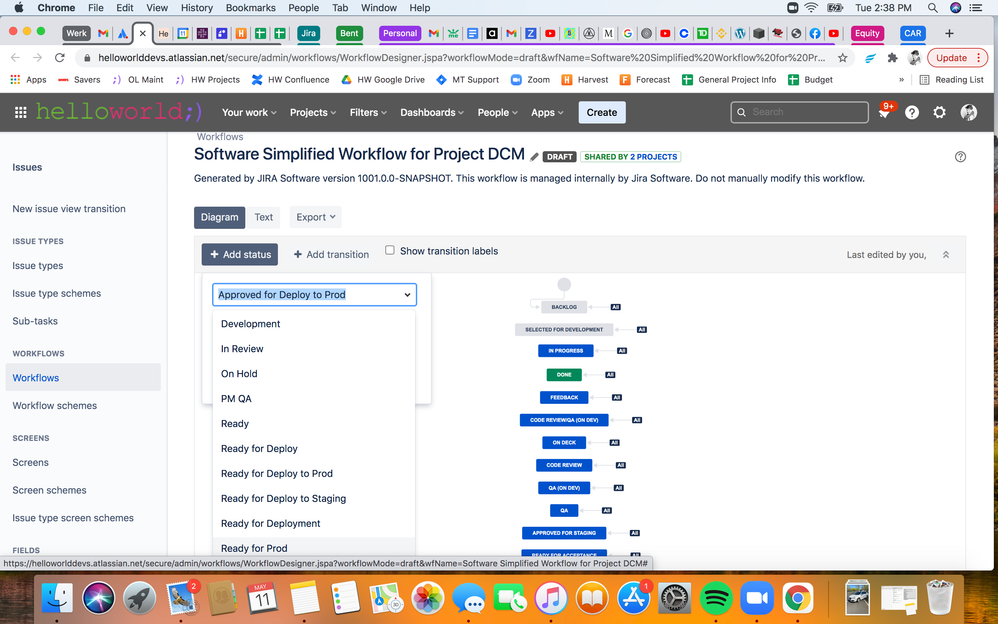Reload the page with the refresh icon

60,58
